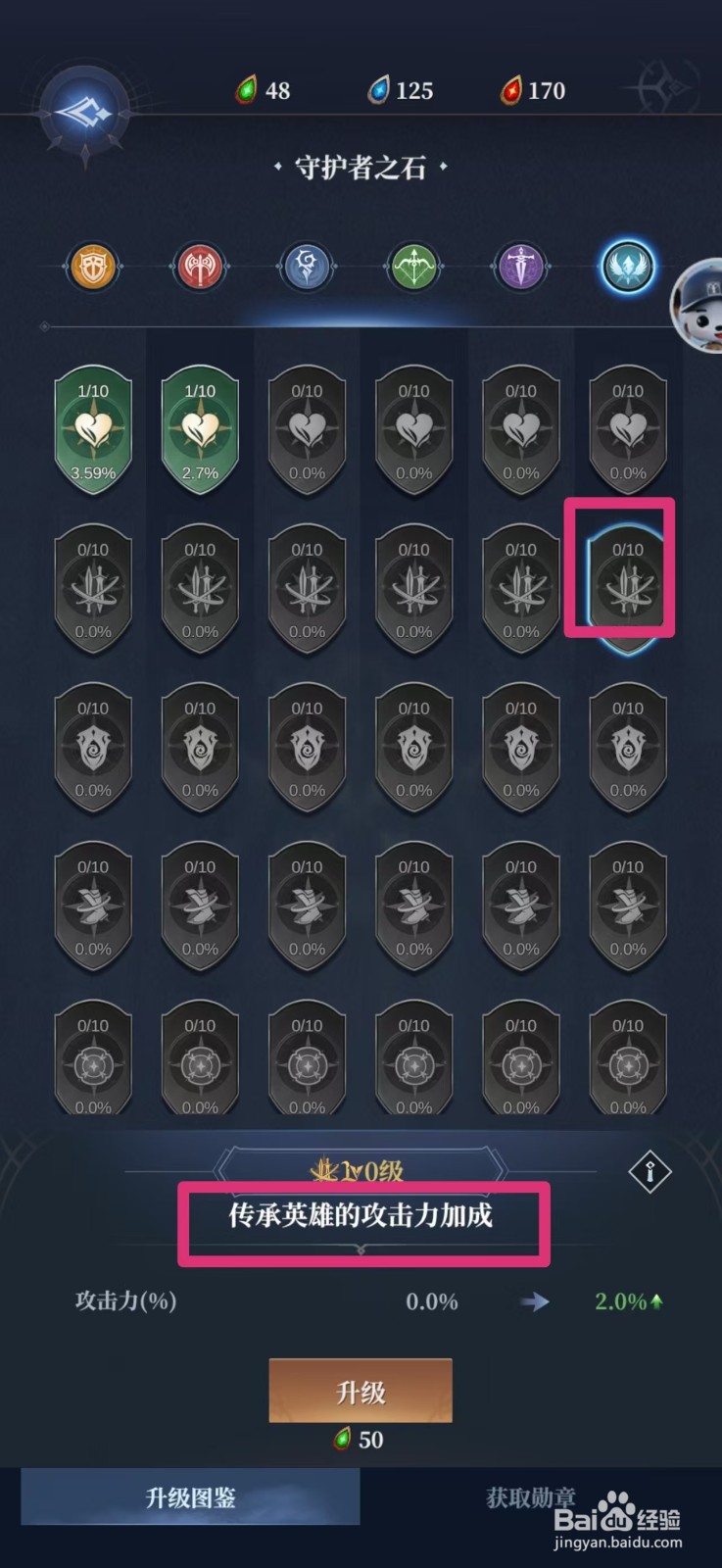The height and width of the screenshot is (1568, 722).
Task: Select the red axe class icon
Action: pos(200,266)
